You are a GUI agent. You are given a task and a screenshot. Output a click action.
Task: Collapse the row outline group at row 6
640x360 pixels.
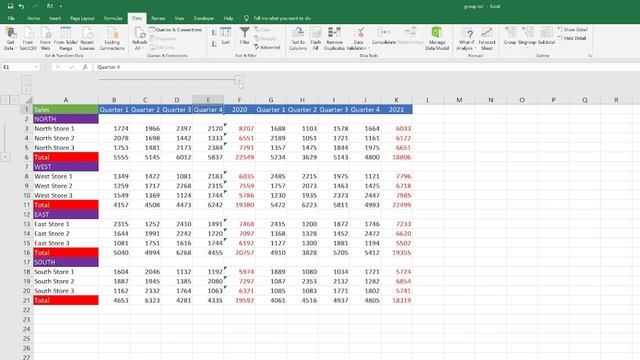[5, 157]
